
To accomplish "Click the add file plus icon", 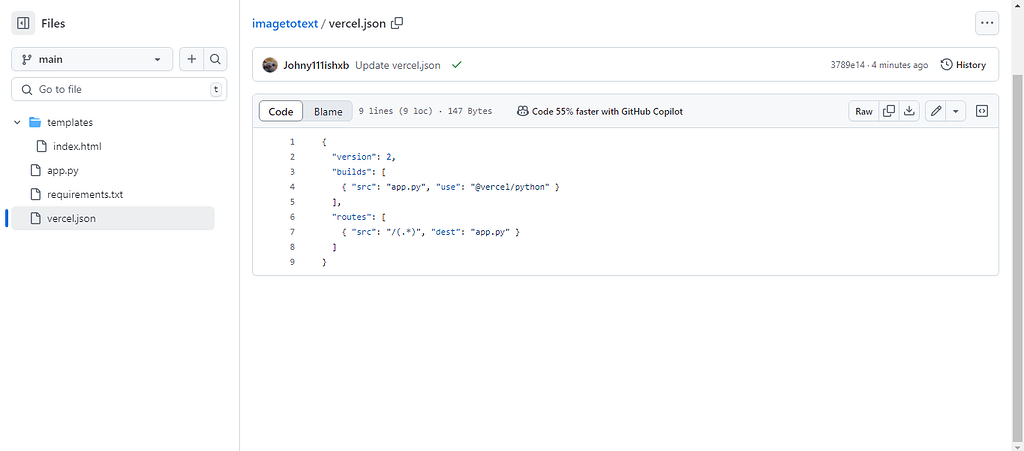I will [x=191, y=59].
